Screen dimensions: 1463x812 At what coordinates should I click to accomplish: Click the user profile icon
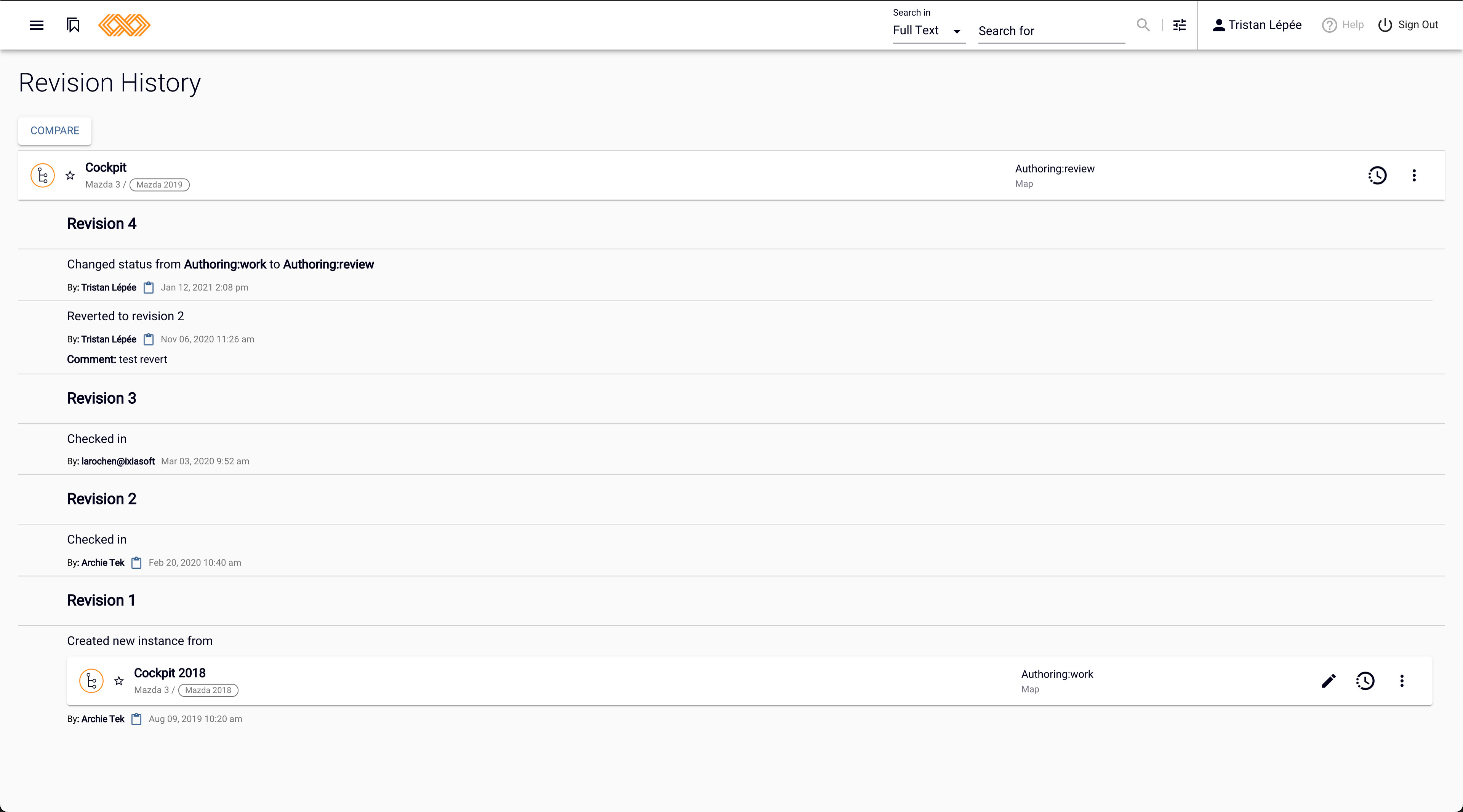[1219, 25]
